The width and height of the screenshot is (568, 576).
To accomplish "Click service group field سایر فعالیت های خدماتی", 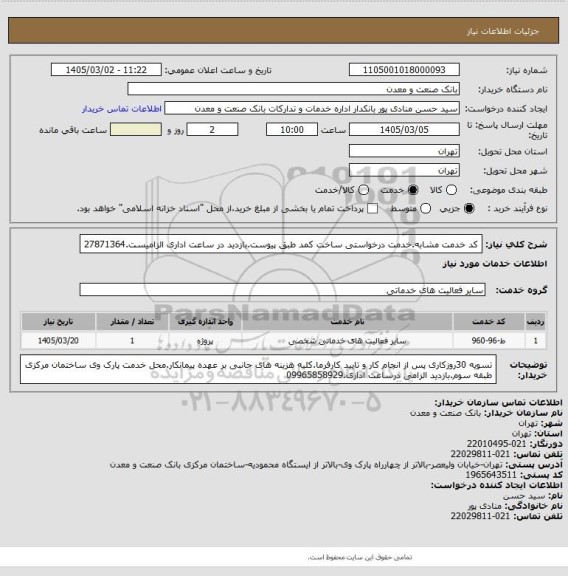I will point(282,290).
